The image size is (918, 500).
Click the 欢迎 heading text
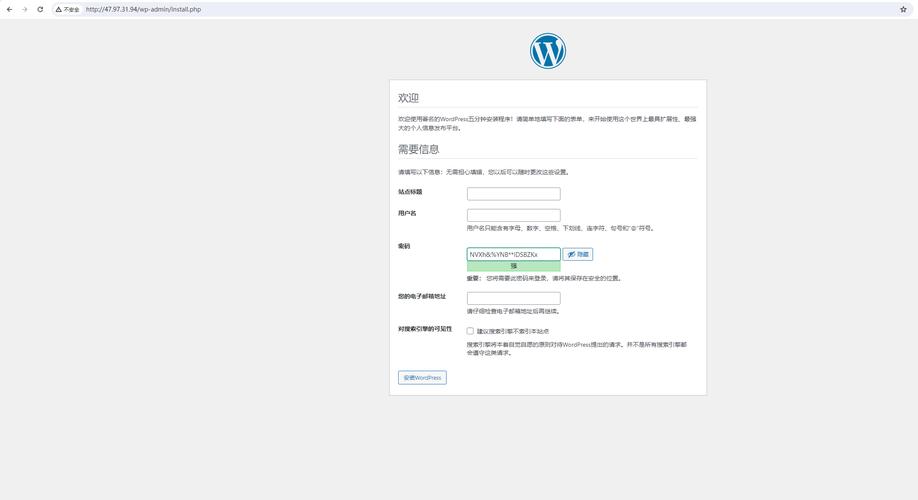[x=408, y=98]
